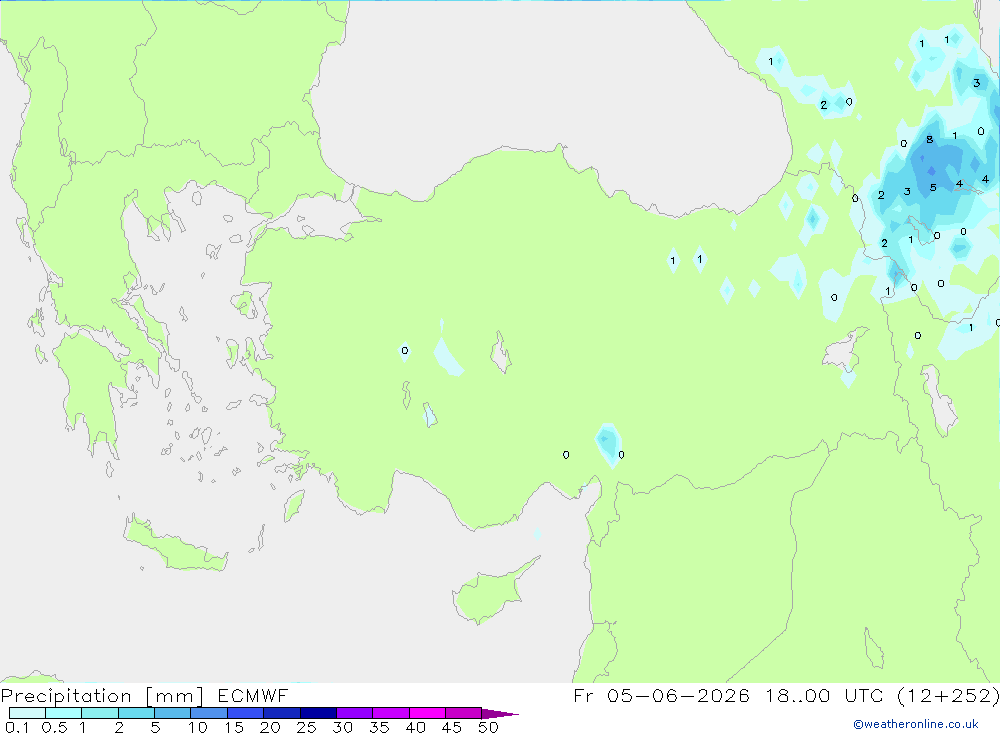This screenshot has height=733, width=1000.
Task: Click the "8" precipitation value on the map
Action: [x=929, y=140]
